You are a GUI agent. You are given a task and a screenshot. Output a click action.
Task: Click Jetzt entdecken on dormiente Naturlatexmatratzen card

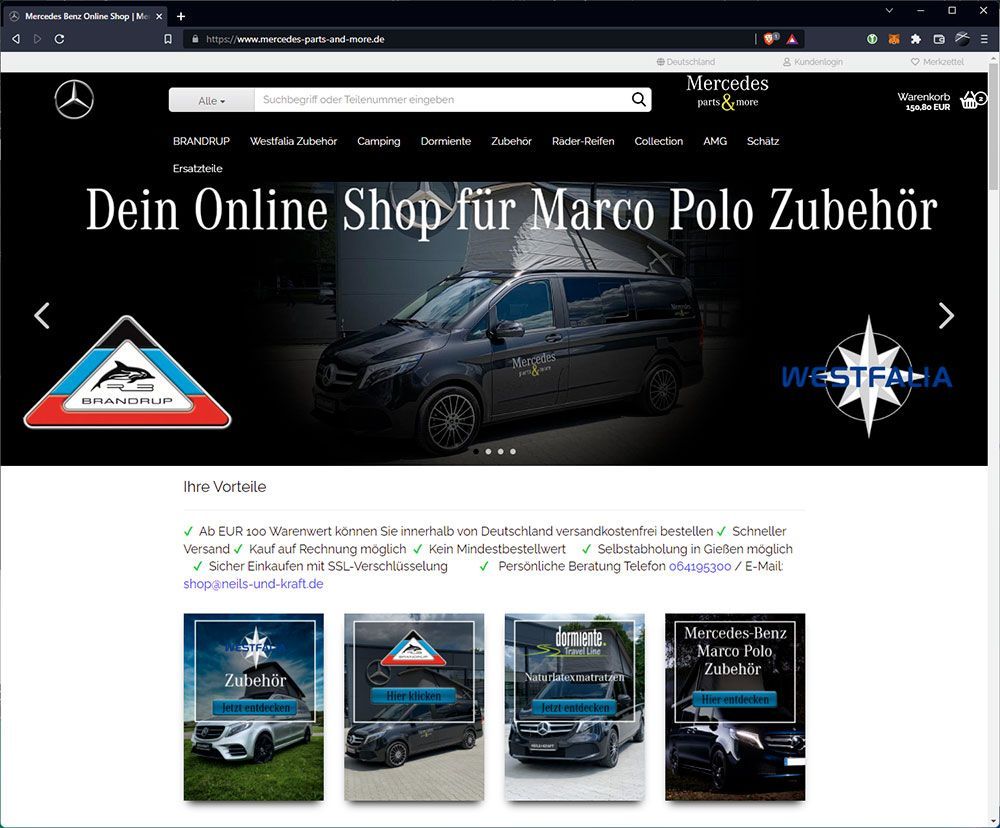click(575, 707)
